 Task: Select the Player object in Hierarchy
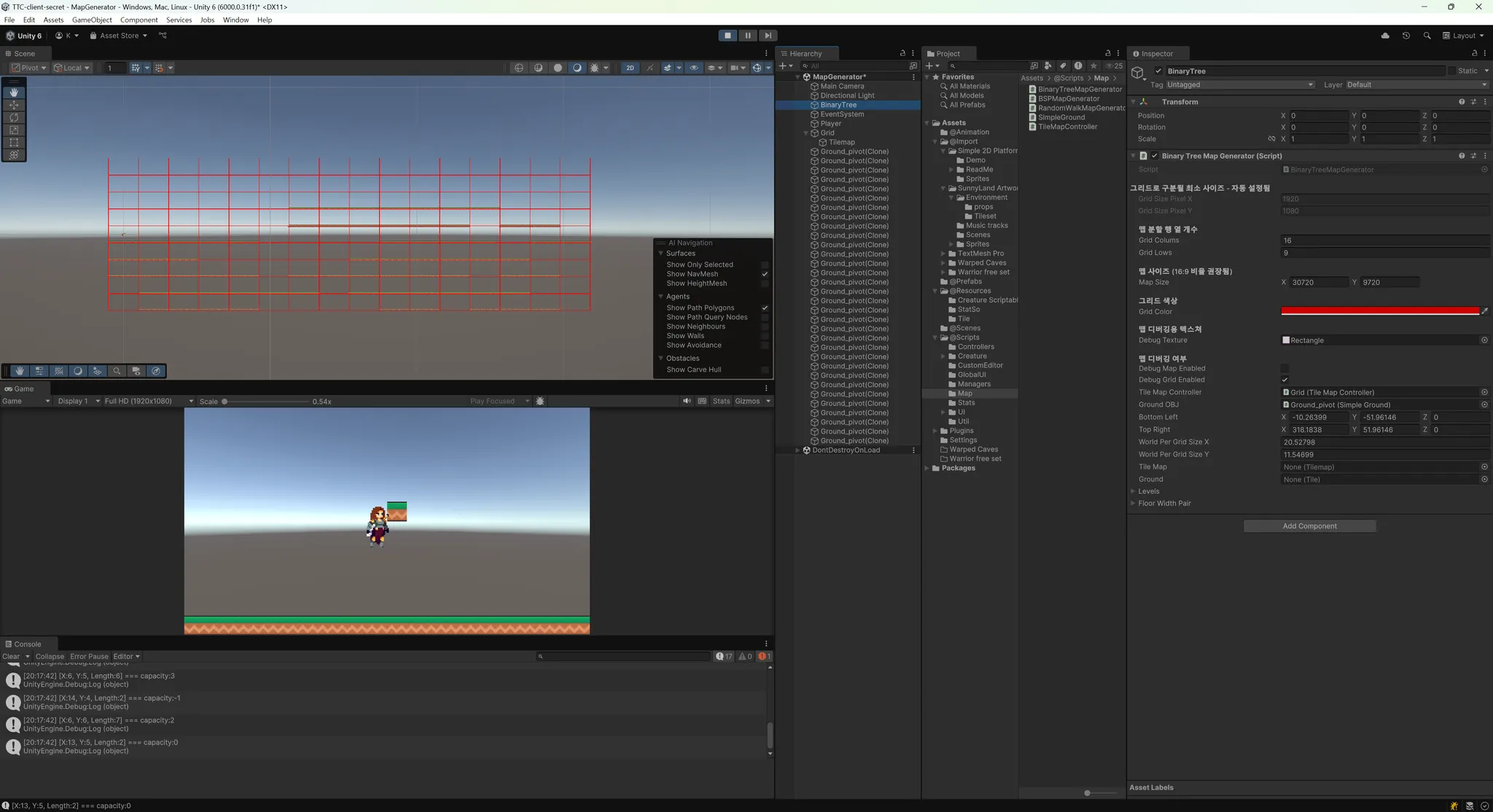[830, 123]
